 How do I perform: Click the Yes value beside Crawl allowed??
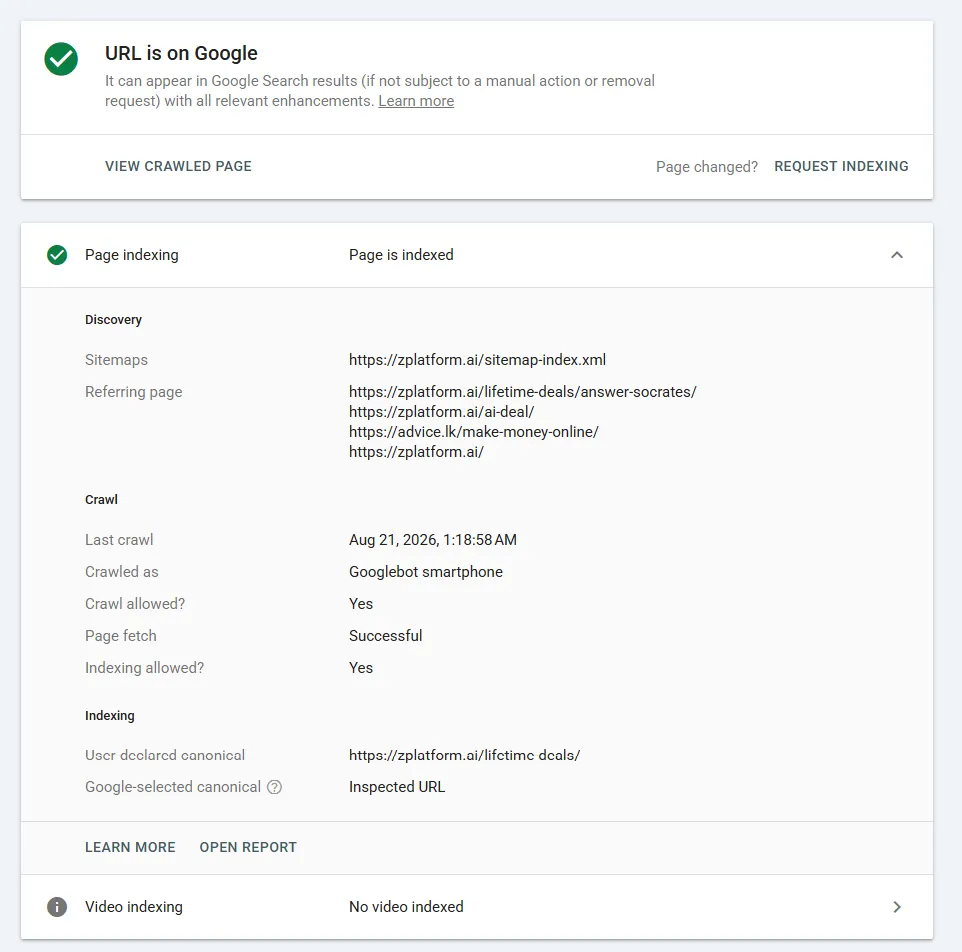tap(361, 604)
